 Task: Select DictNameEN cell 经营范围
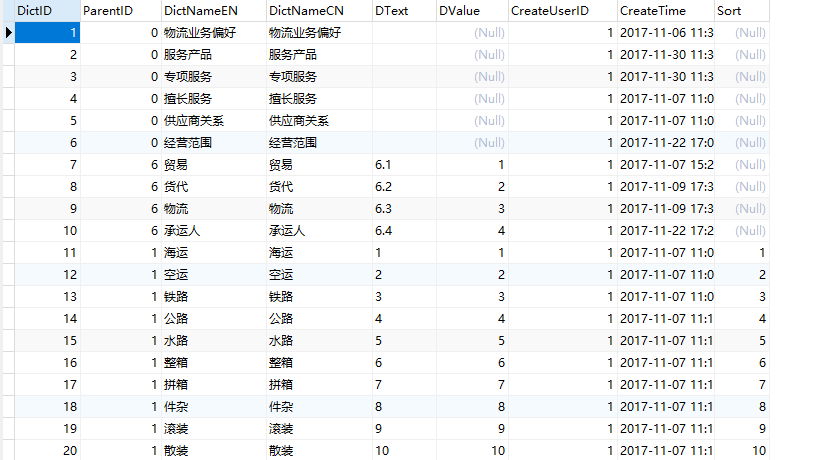(x=214, y=143)
